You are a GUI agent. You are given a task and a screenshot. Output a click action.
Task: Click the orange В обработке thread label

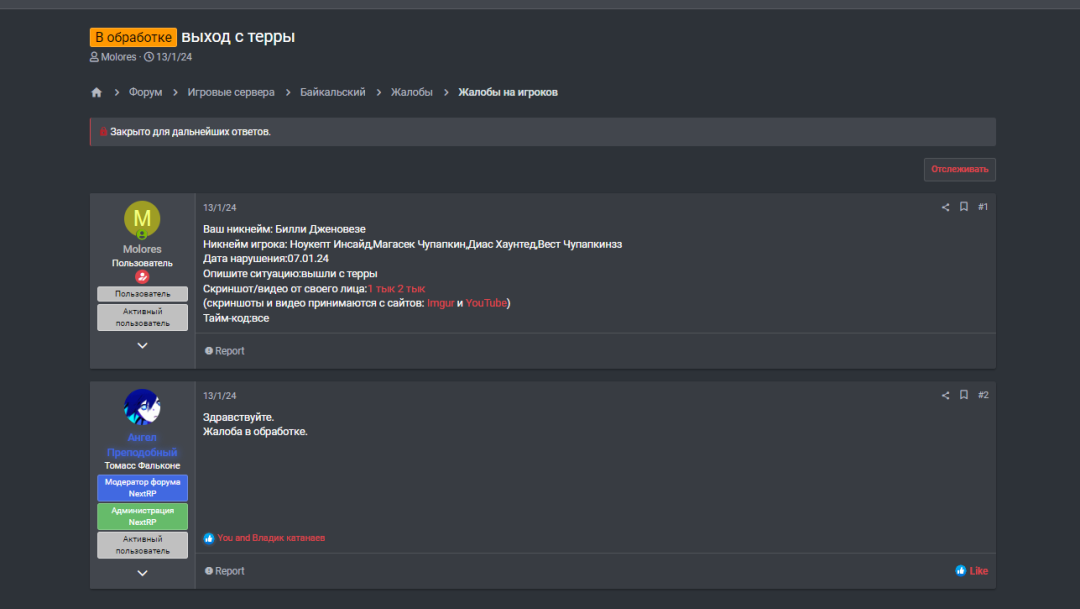(133, 37)
